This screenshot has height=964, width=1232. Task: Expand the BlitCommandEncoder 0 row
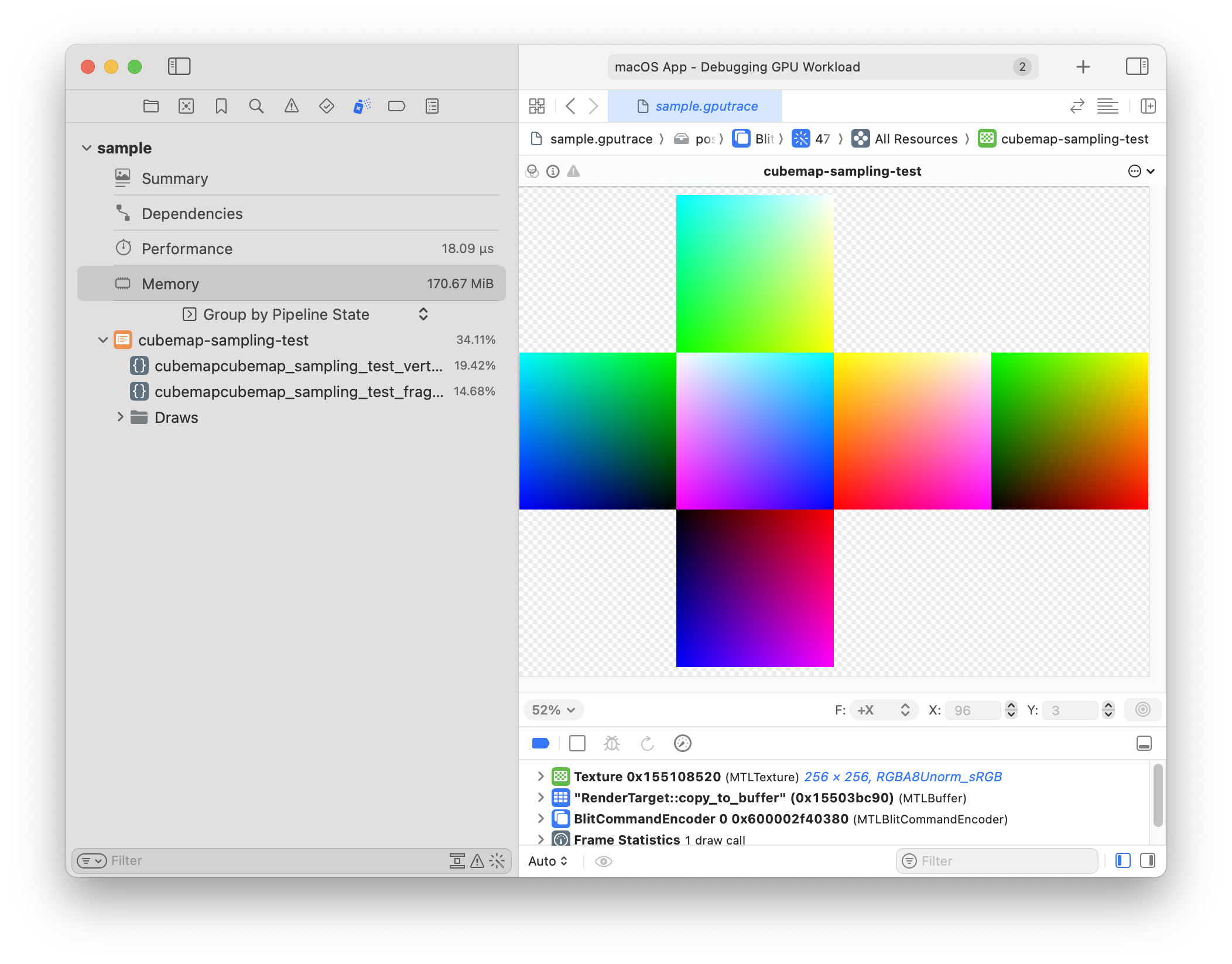(540, 819)
